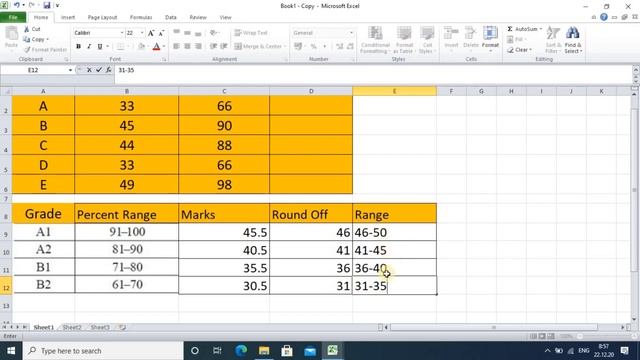Expand the Clipboard dialog launcher
Image resolution: width=640 pixels, height=360 pixels.
66,60
